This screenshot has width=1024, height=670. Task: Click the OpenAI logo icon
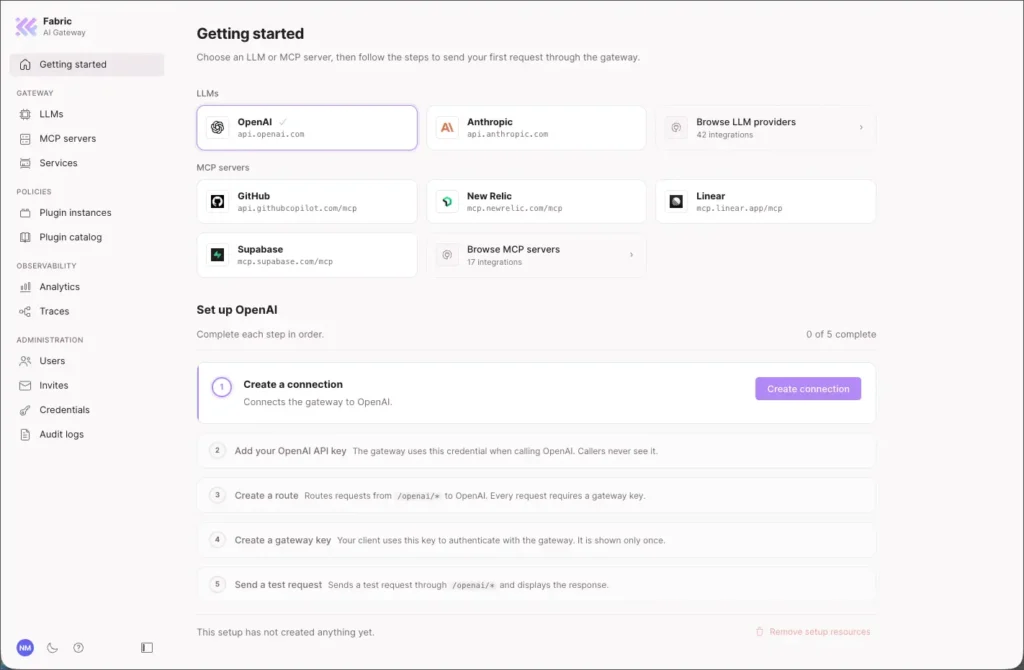217,127
